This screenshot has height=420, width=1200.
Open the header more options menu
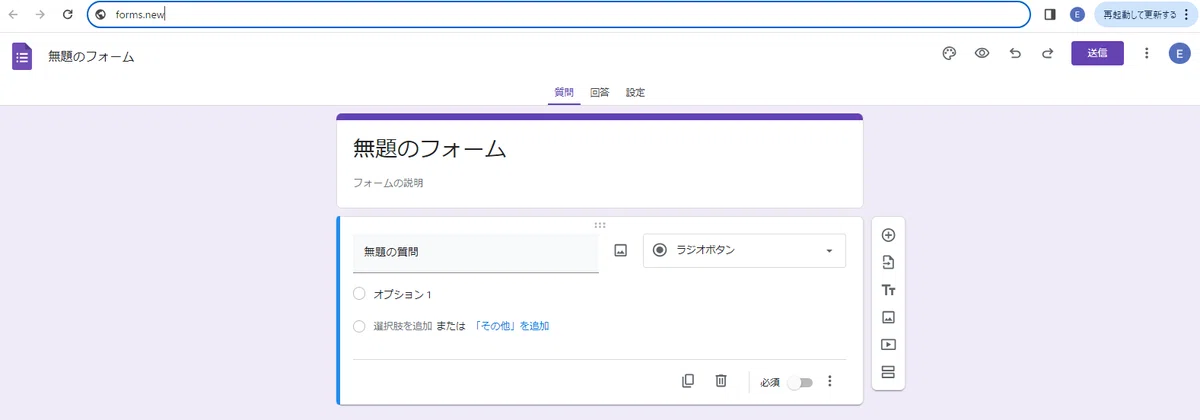pyautogui.click(x=1147, y=53)
